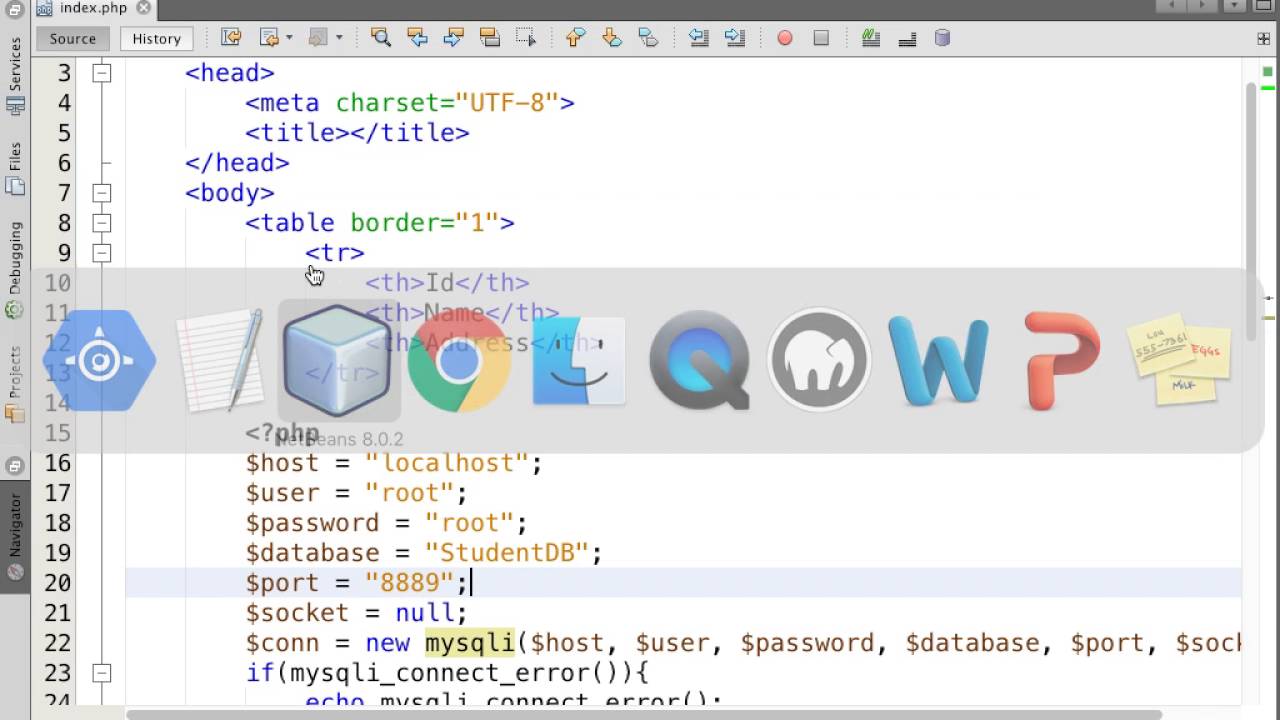The height and width of the screenshot is (720, 1280).
Task: Collapse the body tag fold on line 7
Action: pos(101,193)
